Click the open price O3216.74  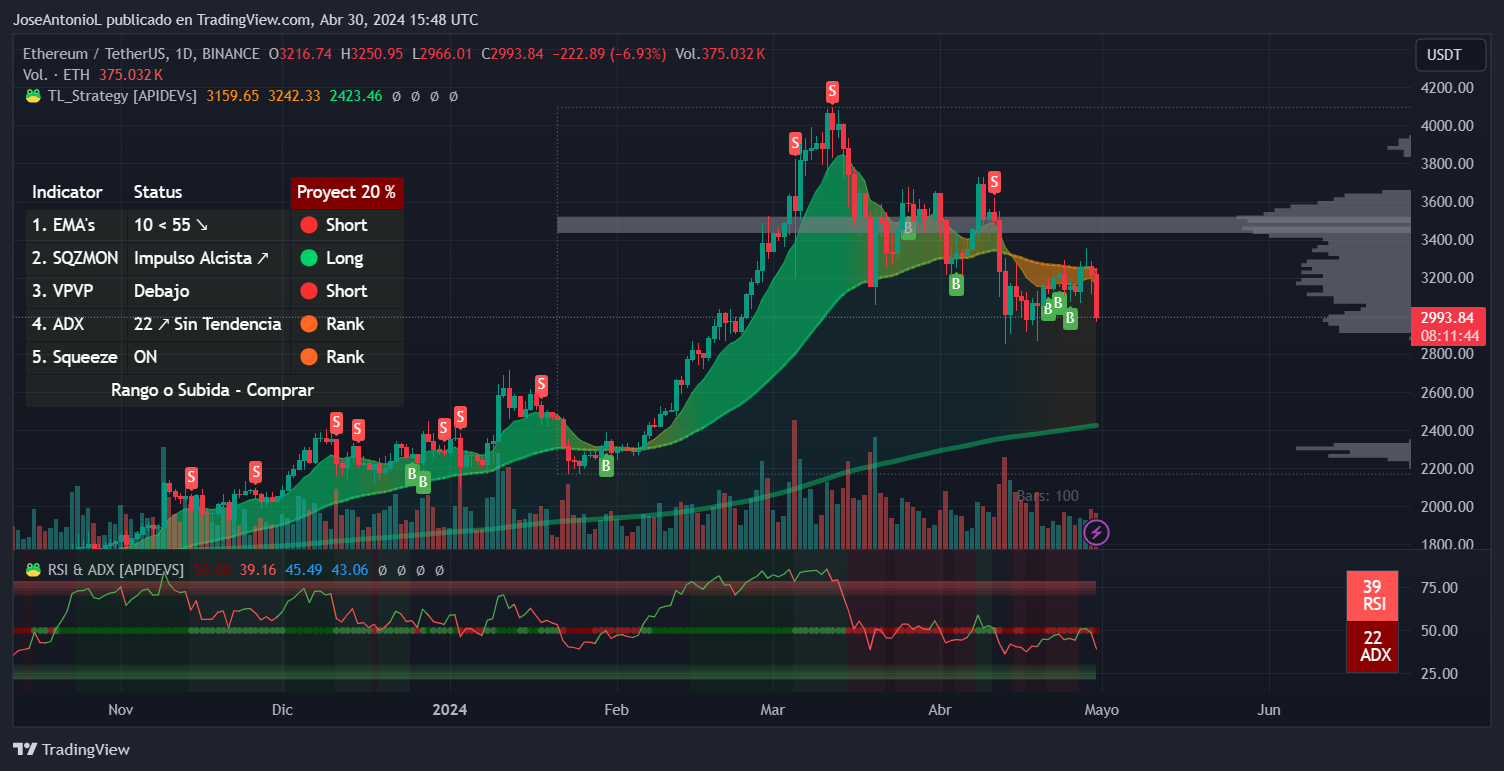click(x=298, y=54)
